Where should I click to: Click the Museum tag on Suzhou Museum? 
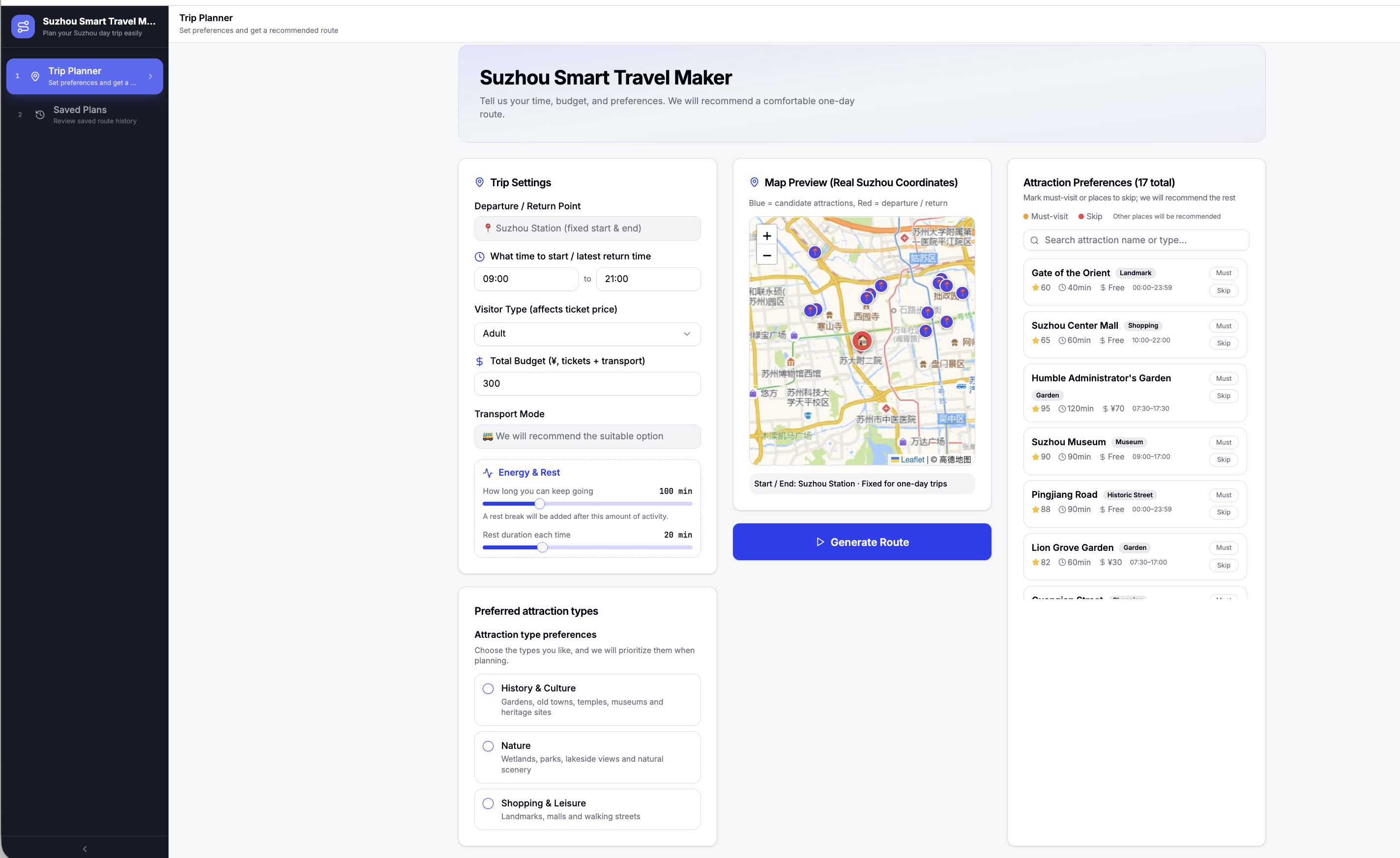pos(1129,442)
